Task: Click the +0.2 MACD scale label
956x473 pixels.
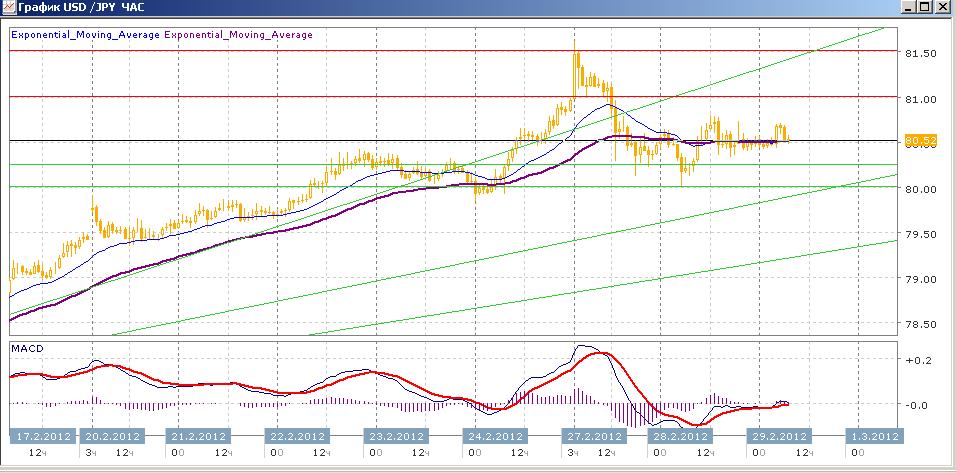Action: [x=918, y=360]
